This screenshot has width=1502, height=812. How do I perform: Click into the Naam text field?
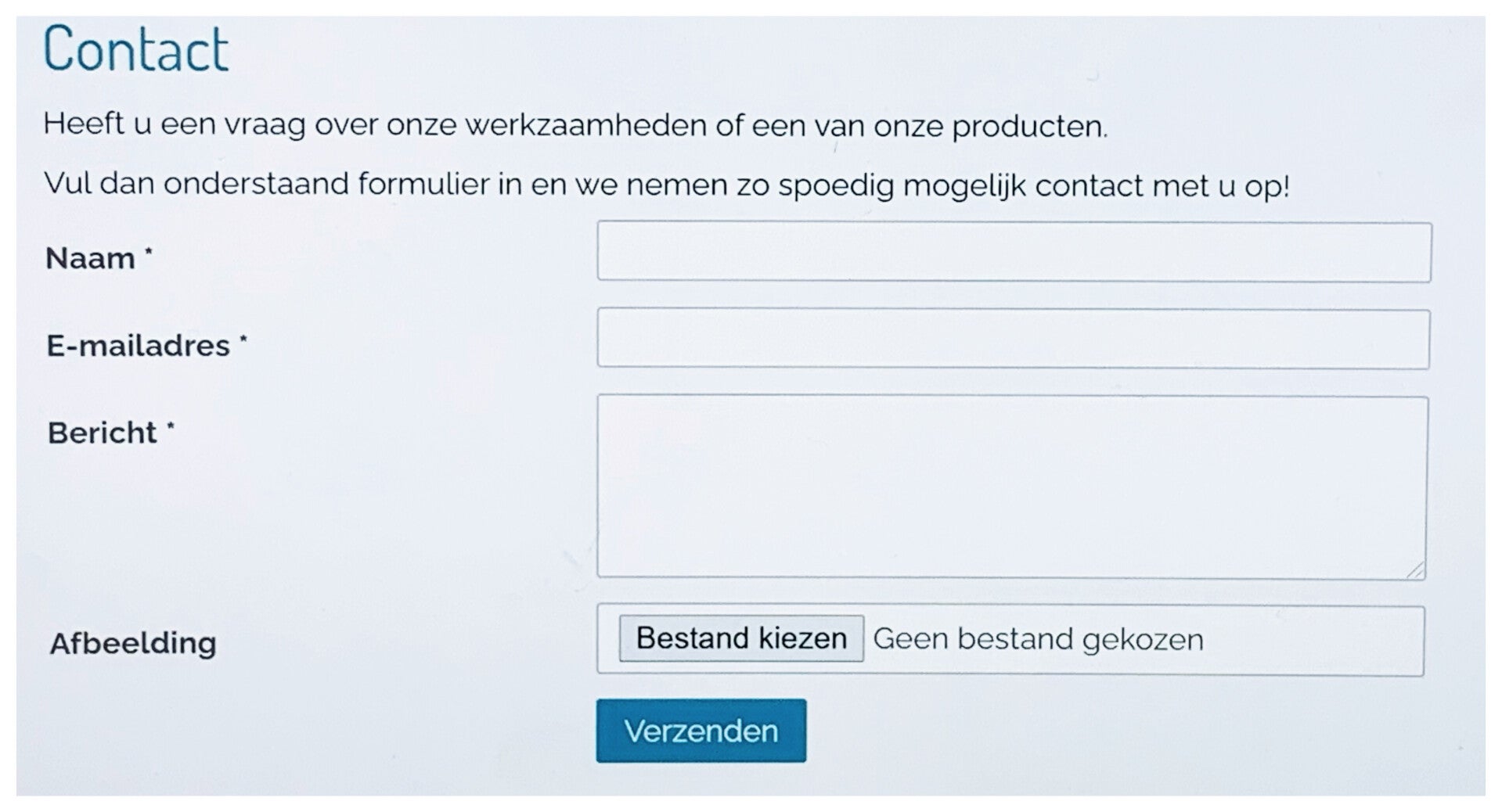(1014, 252)
